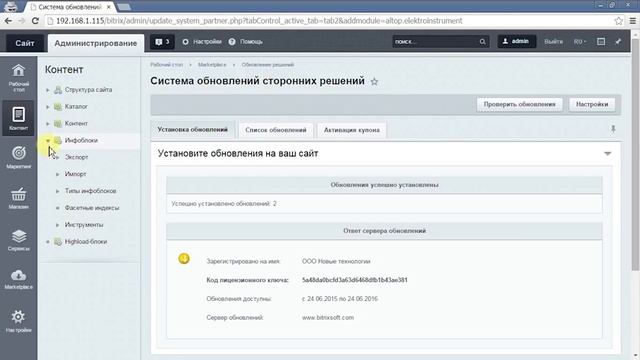Image resolution: width=640 pixels, height=360 pixels.
Task: Add page to favorites star
Action: coord(374,82)
